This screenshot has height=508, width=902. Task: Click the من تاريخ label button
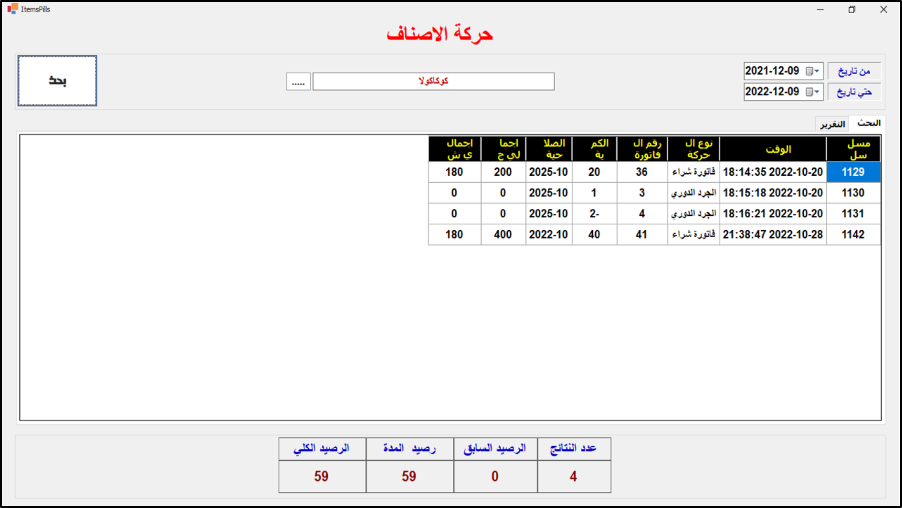coord(854,71)
